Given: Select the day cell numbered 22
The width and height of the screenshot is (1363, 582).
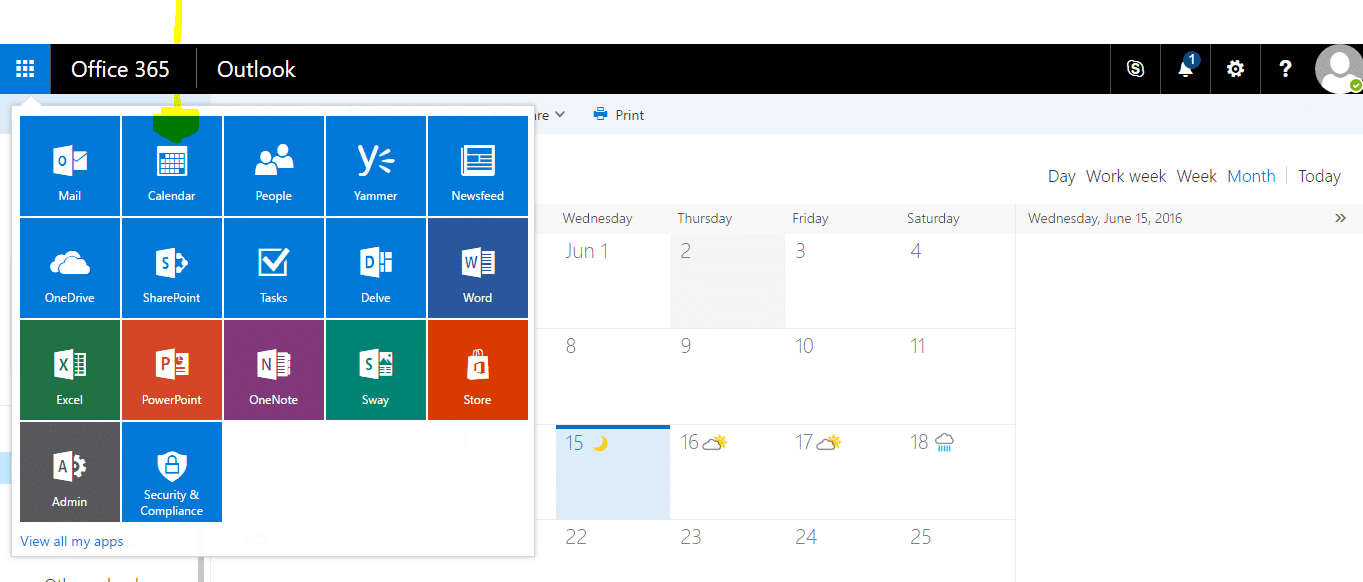Looking at the screenshot, I should coord(612,550).
